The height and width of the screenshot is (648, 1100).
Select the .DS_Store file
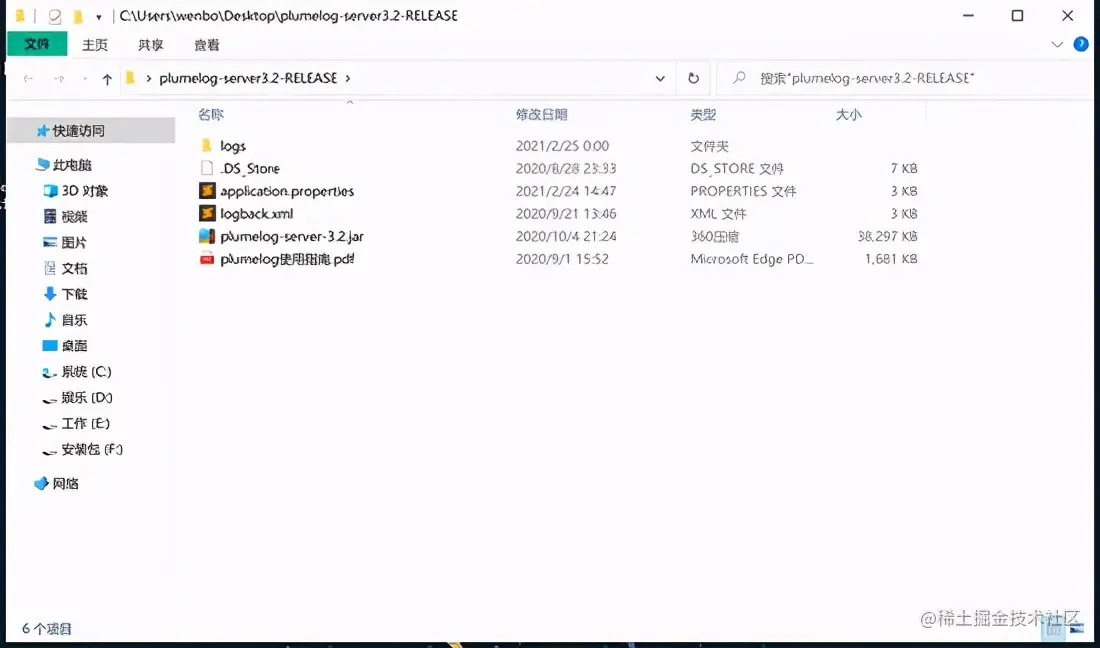point(251,168)
